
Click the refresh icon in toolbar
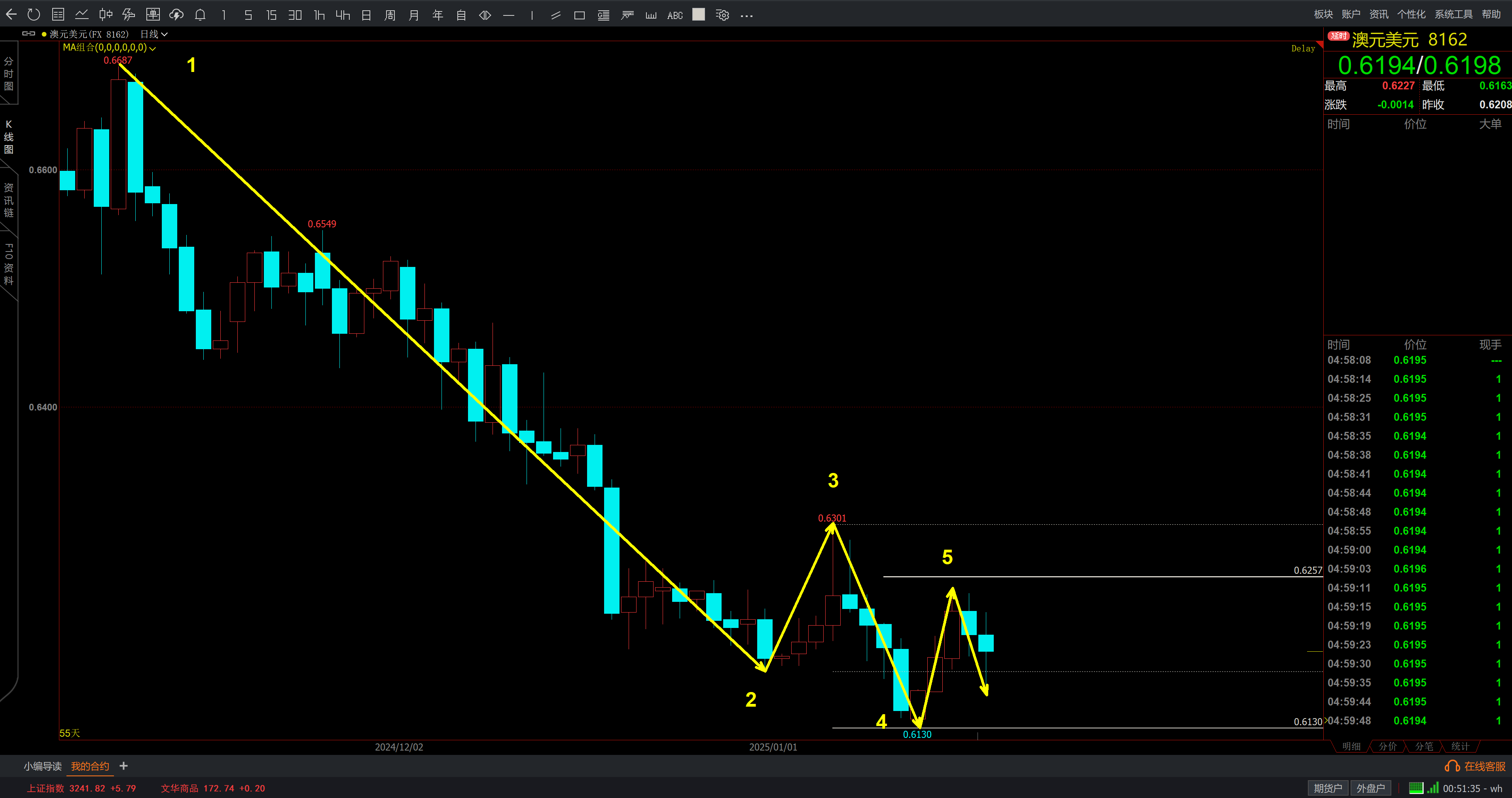pyautogui.click(x=34, y=15)
